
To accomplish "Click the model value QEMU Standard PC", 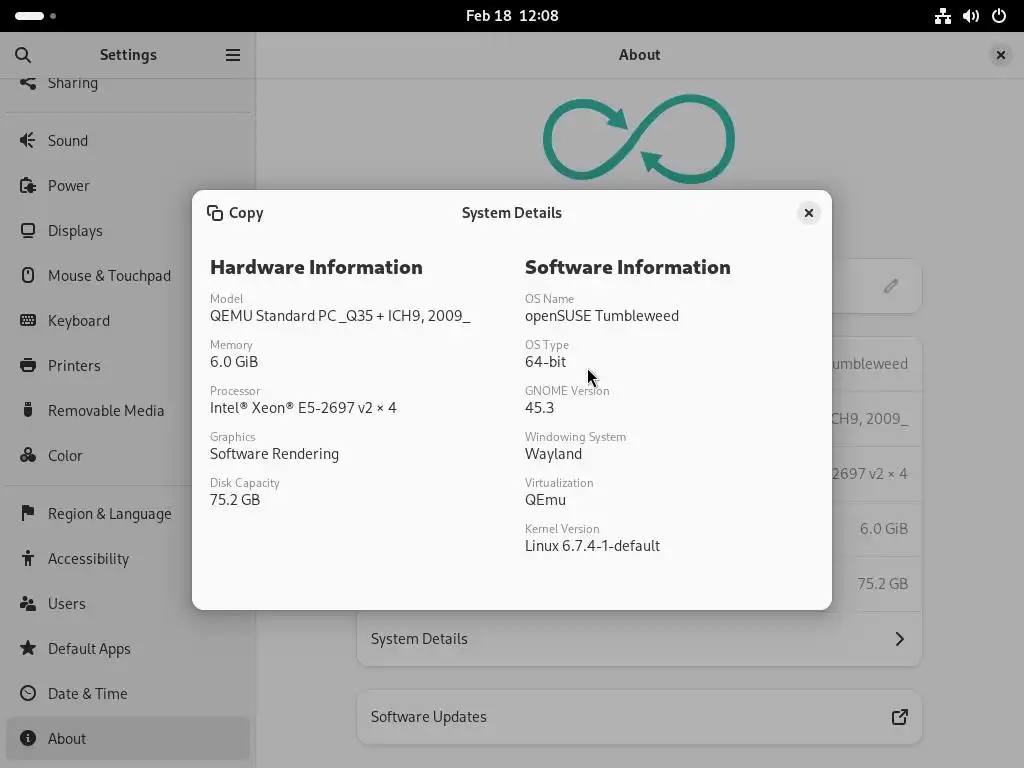I will [340, 316].
